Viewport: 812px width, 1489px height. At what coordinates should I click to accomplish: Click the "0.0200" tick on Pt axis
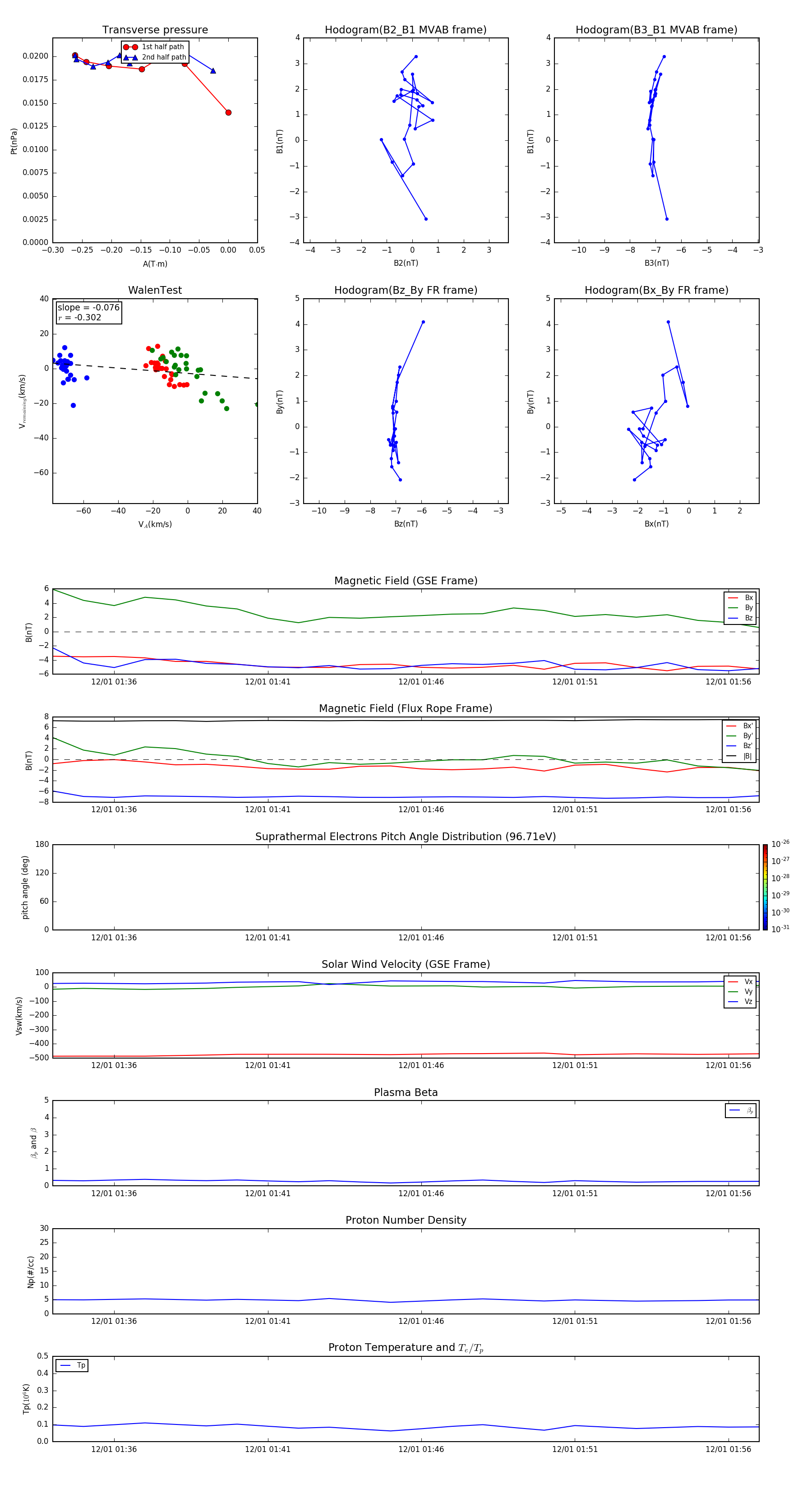[x=35, y=56]
